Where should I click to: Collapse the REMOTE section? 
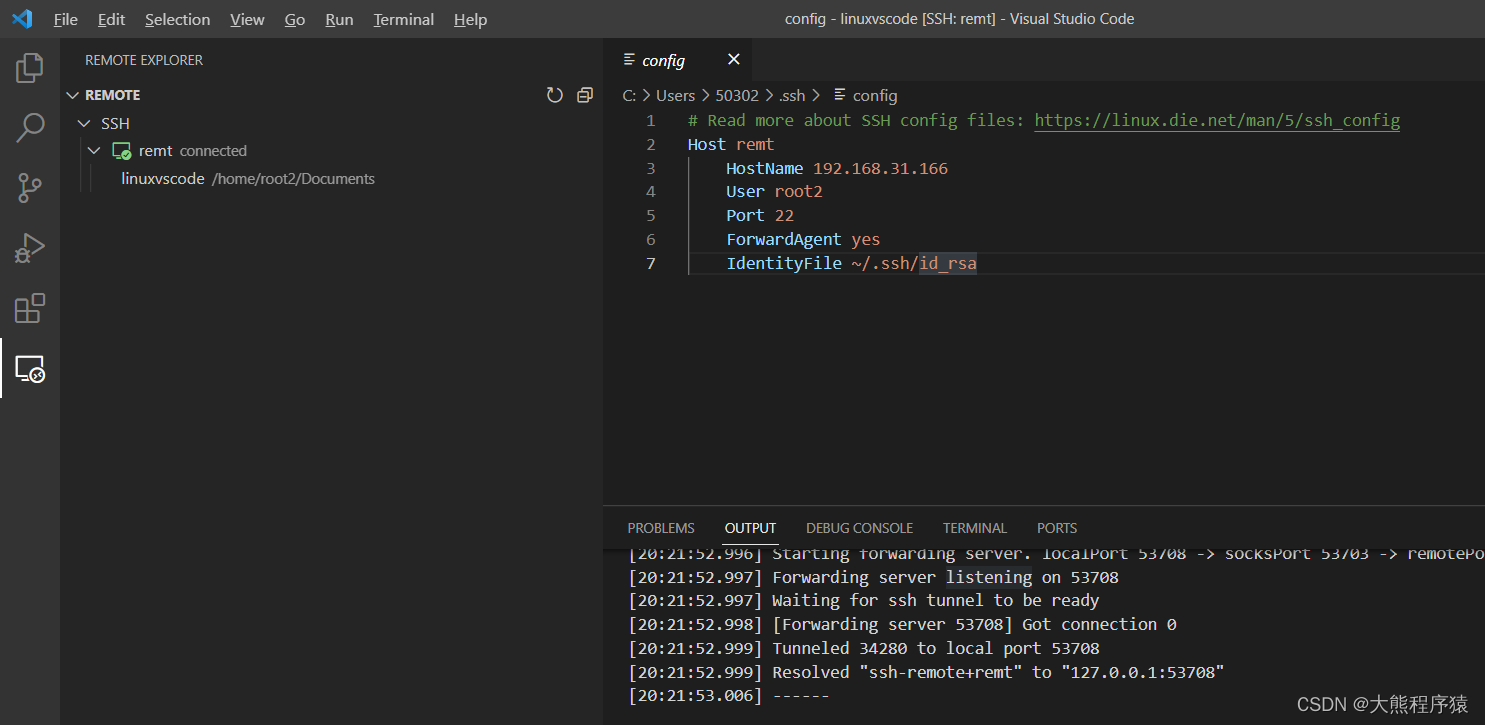coord(72,95)
